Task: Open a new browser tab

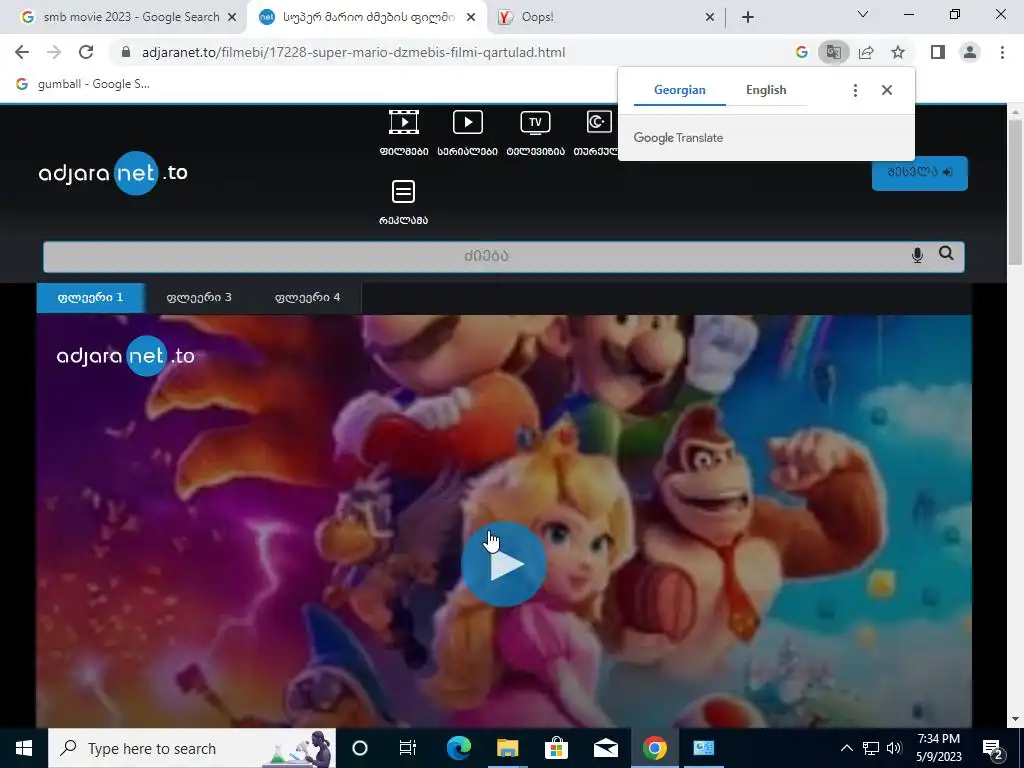Action: (748, 17)
